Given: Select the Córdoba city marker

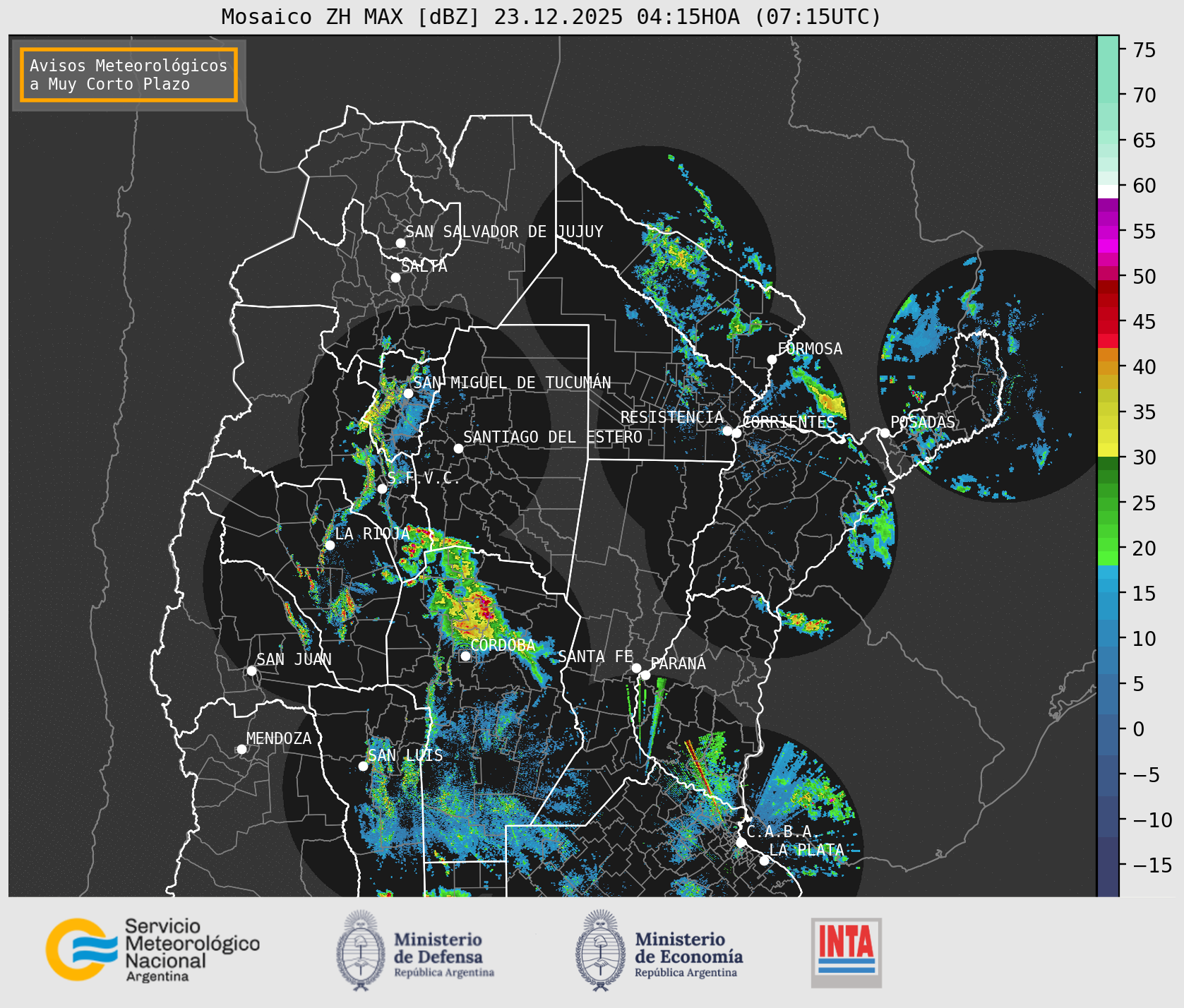Looking at the screenshot, I should (465, 656).
